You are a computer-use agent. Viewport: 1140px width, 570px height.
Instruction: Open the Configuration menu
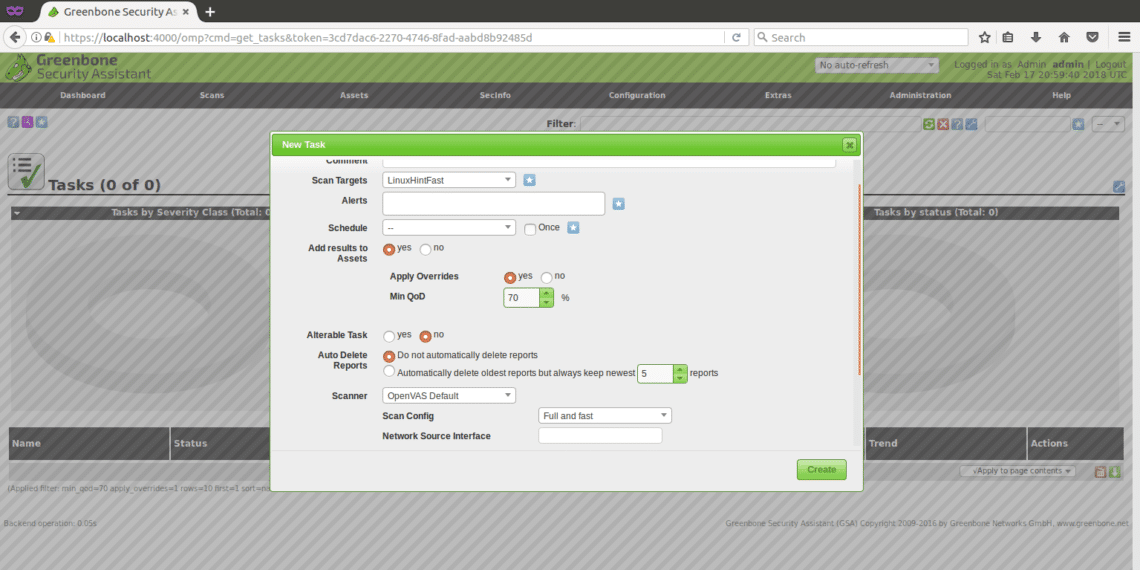point(637,95)
